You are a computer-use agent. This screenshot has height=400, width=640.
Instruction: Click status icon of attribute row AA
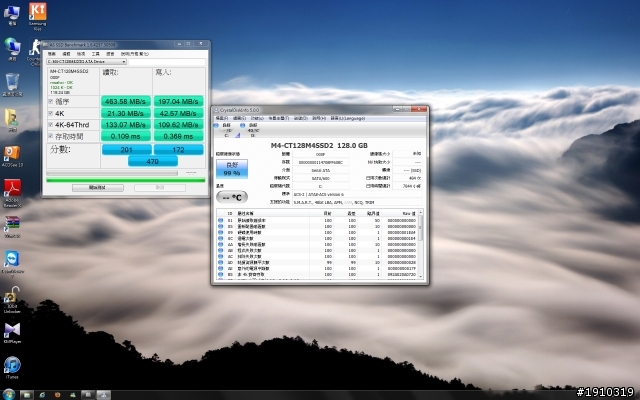coord(220,244)
